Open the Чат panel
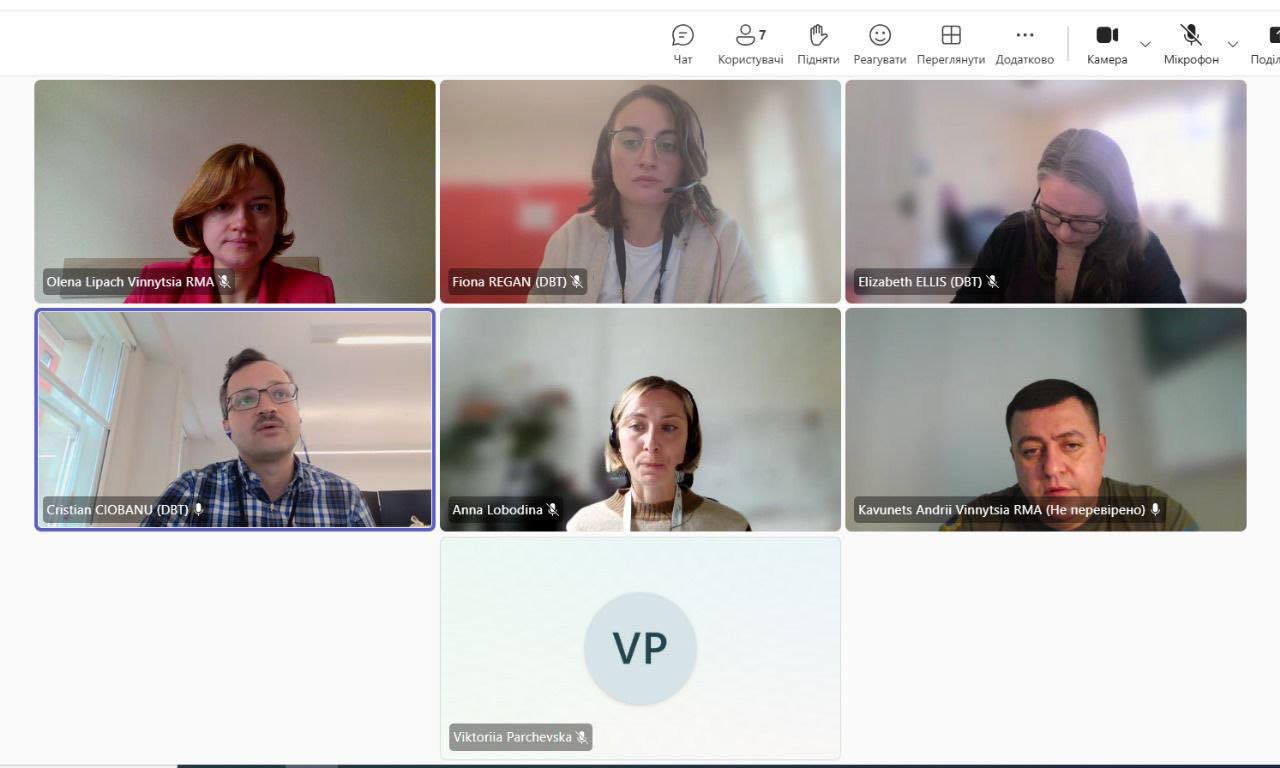The width and height of the screenshot is (1280, 768). [x=683, y=45]
